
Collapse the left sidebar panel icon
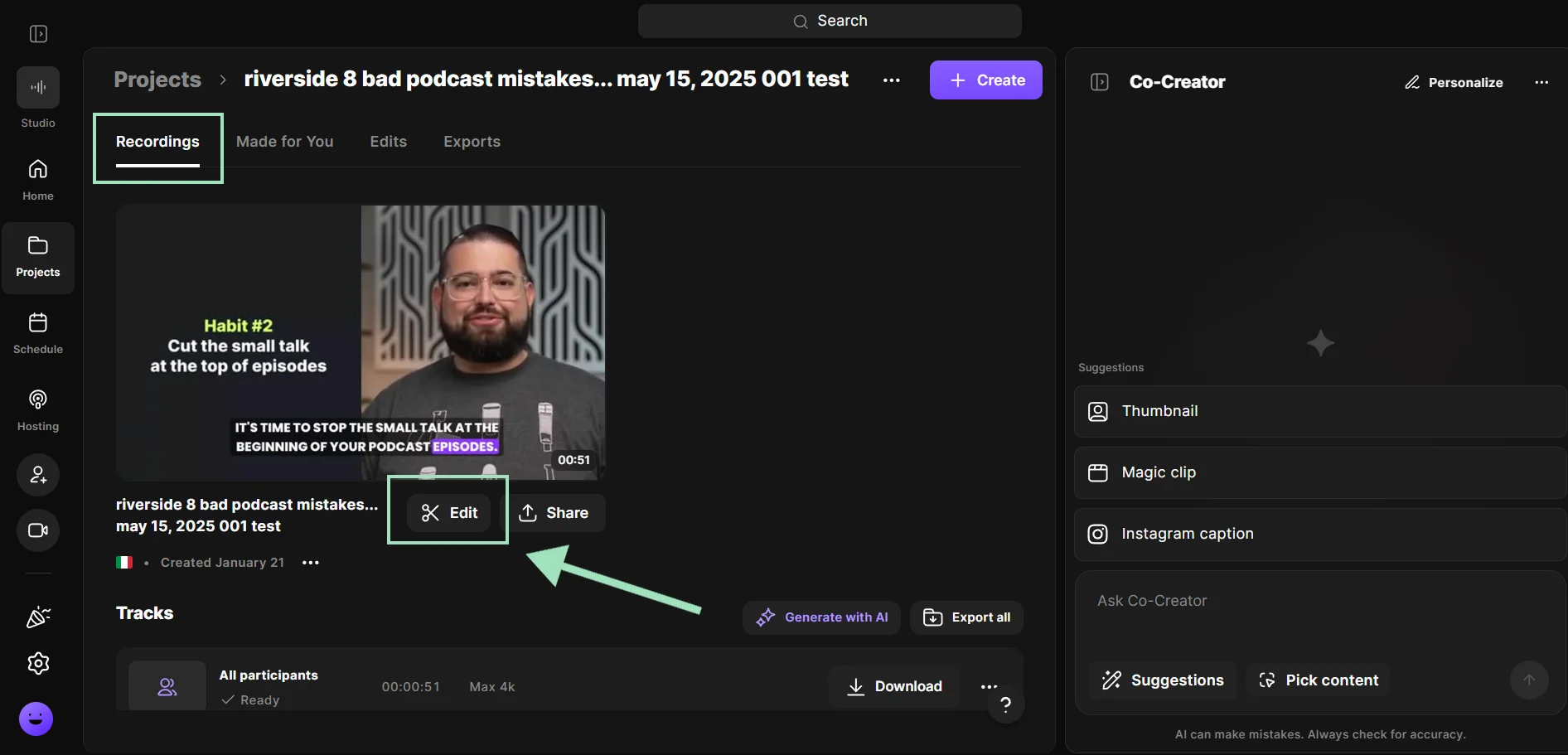tap(38, 34)
